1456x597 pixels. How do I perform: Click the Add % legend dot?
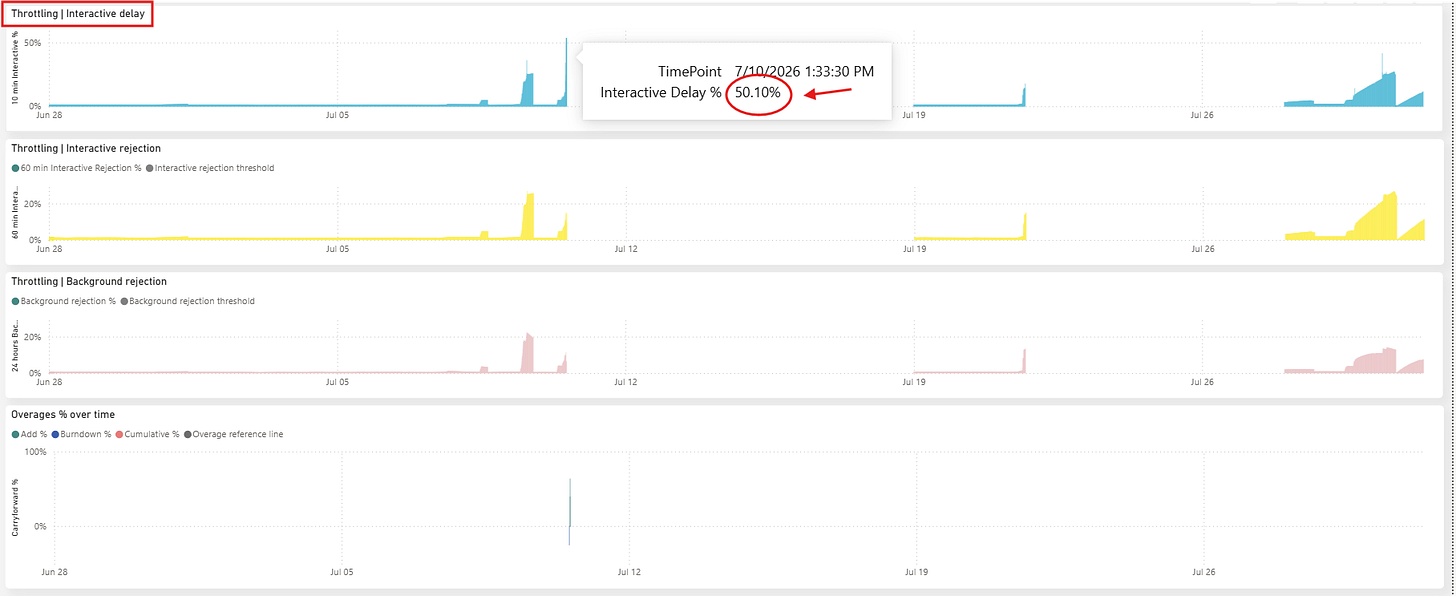coord(15,434)
